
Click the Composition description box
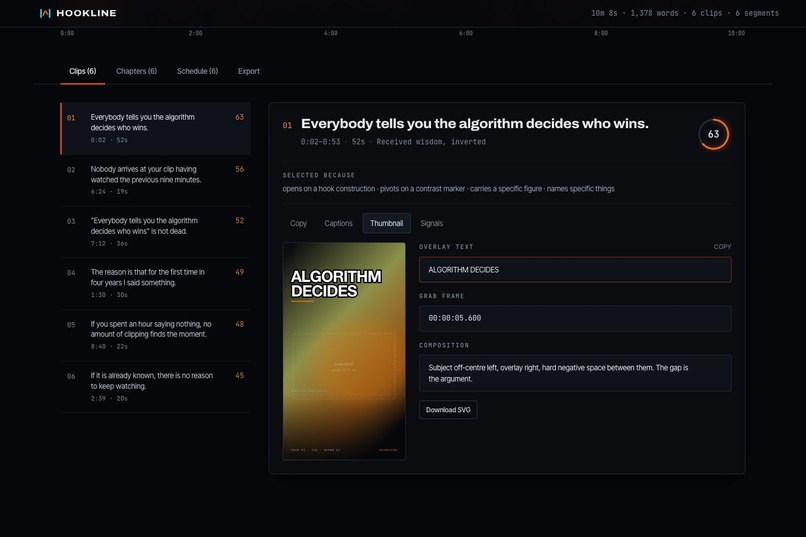(575, 373)
